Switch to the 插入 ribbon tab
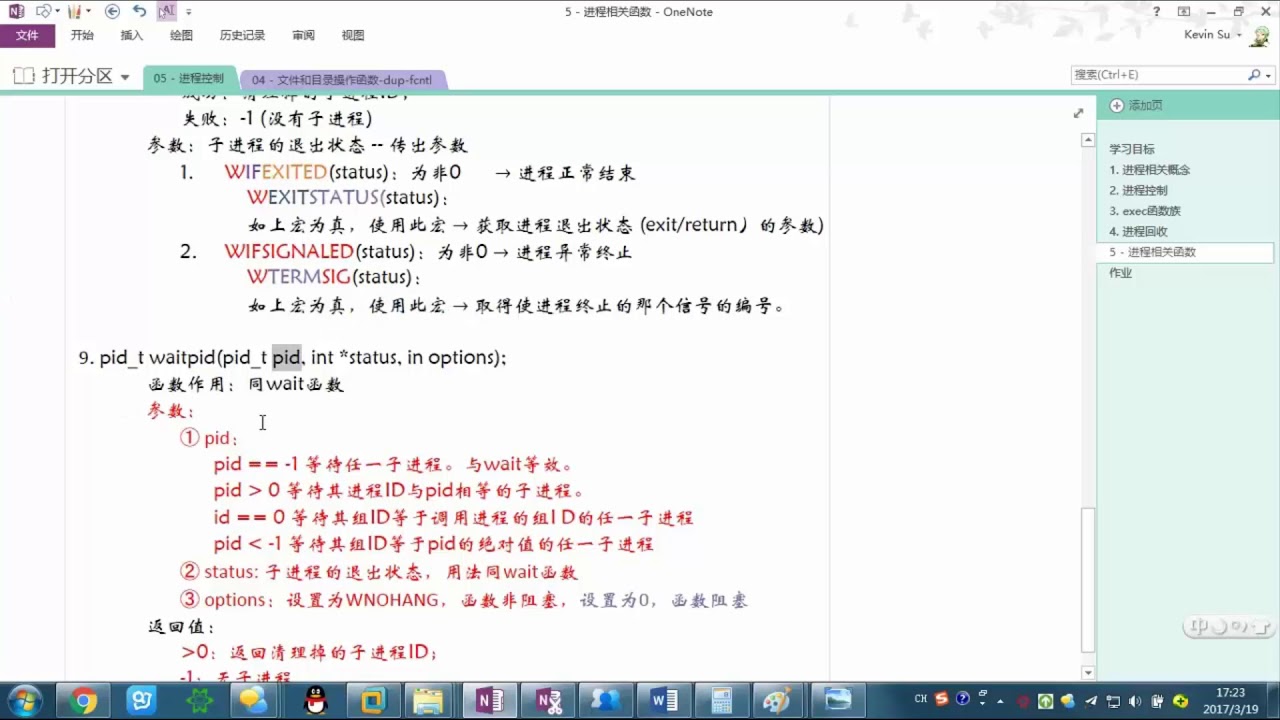The image size is (1280, 720). (x=132, y=35)
